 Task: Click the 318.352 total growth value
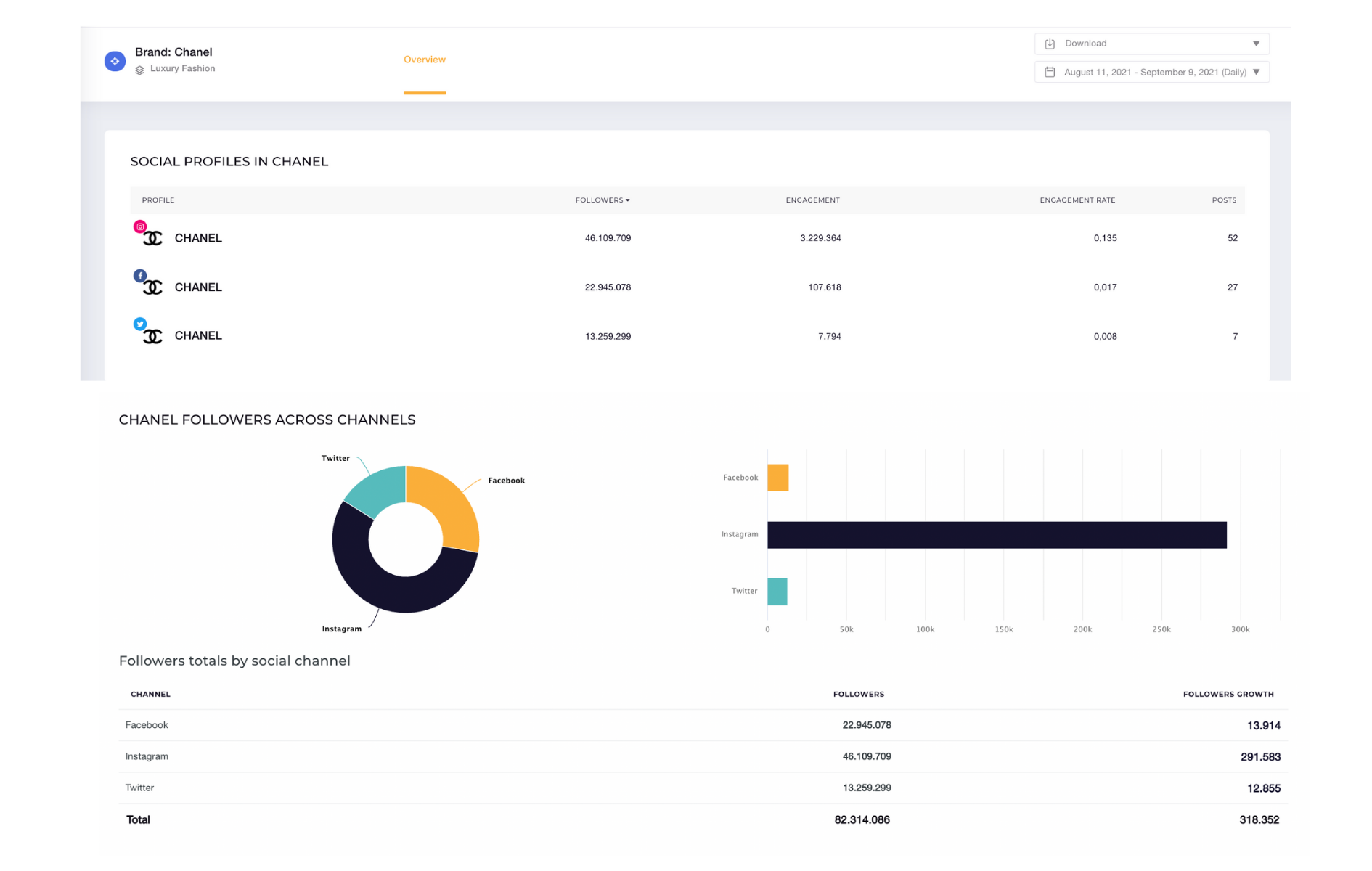coord(1259,819)
